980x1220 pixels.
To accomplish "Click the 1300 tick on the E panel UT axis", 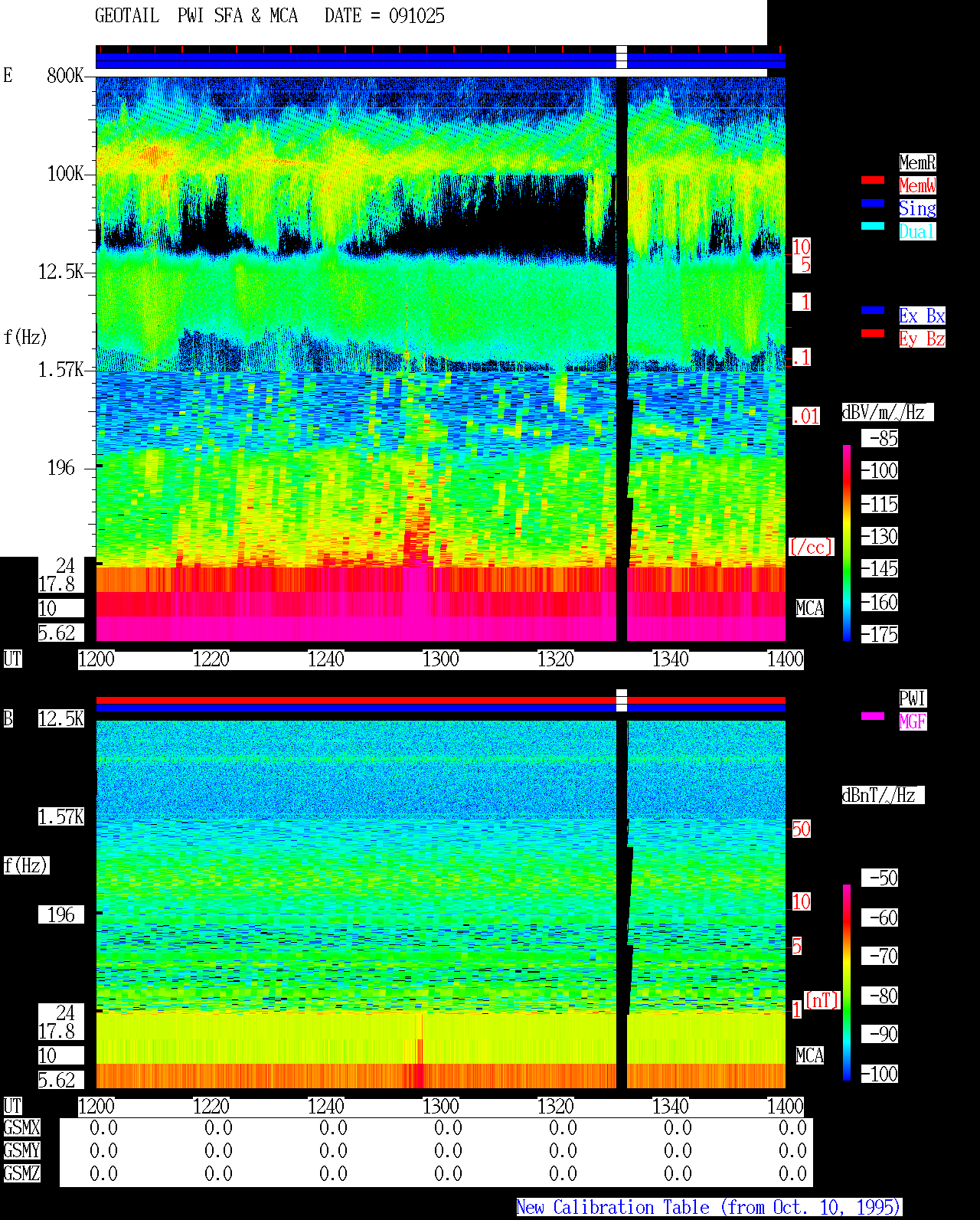I will [x=441, y=659].
